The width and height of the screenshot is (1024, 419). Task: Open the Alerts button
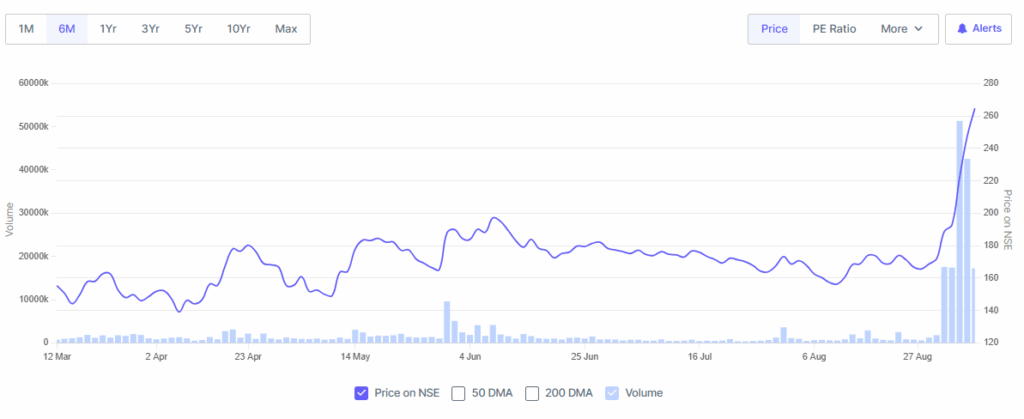(x=979, y=29)
